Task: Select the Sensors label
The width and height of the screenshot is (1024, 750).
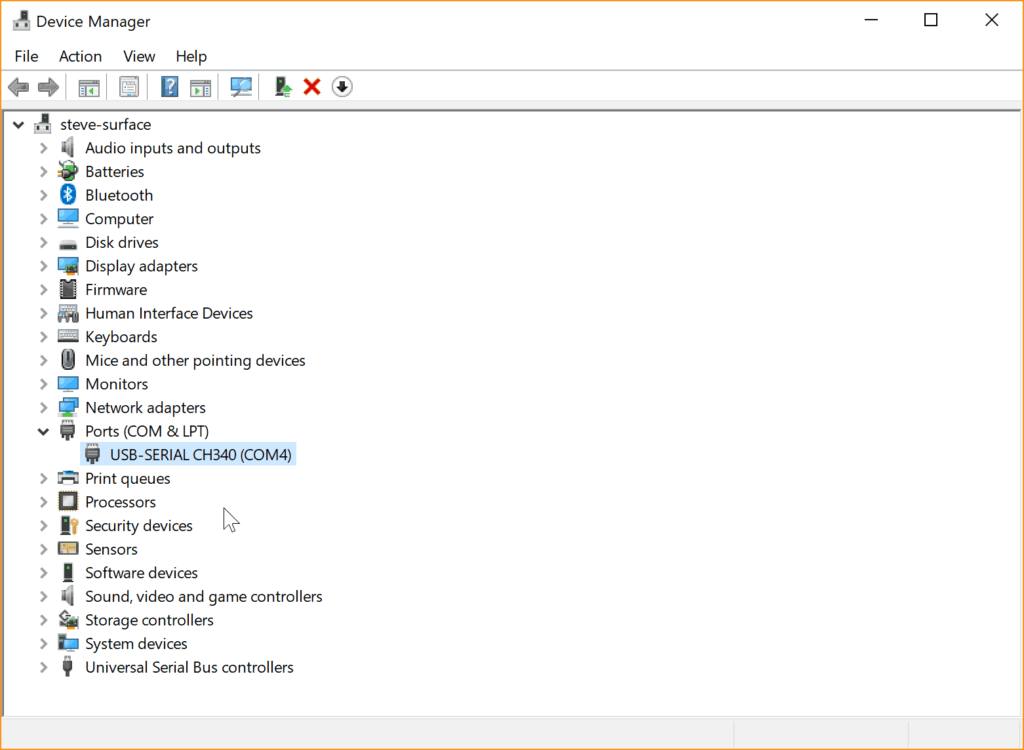Action: (112, 549)
